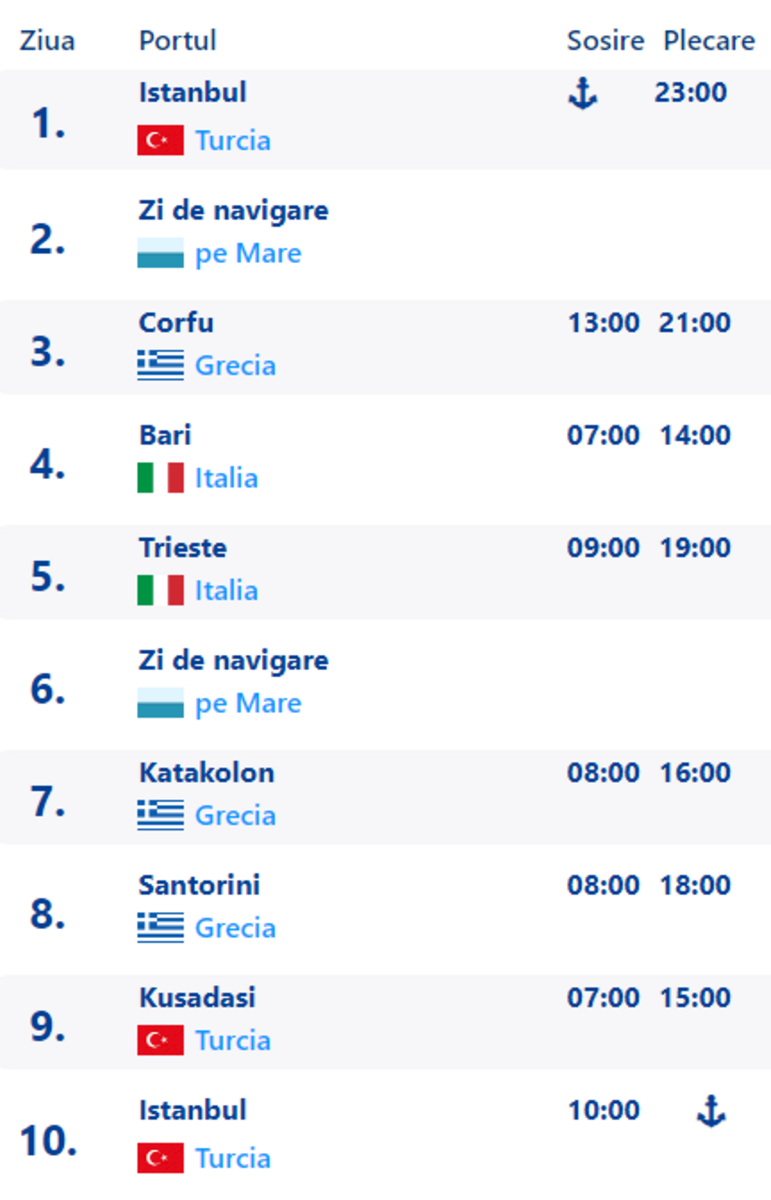Click the anchor icon in Istanbul day 10 row
Viewport: 771px width, 1200px height.
click(710, 1111)
